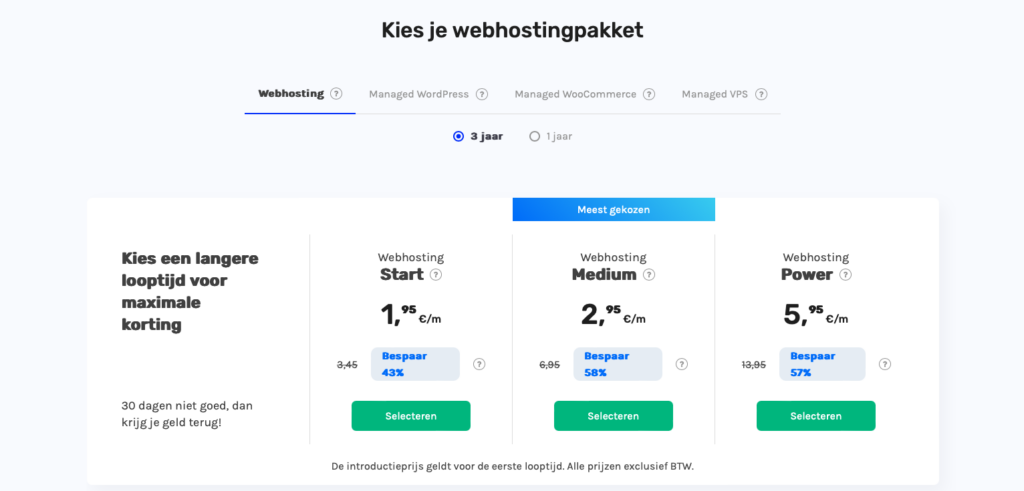The image size is (1024, 491).
Task: Click help icon beside Bespaar 43% badge
Action: [x=479, y=364]
